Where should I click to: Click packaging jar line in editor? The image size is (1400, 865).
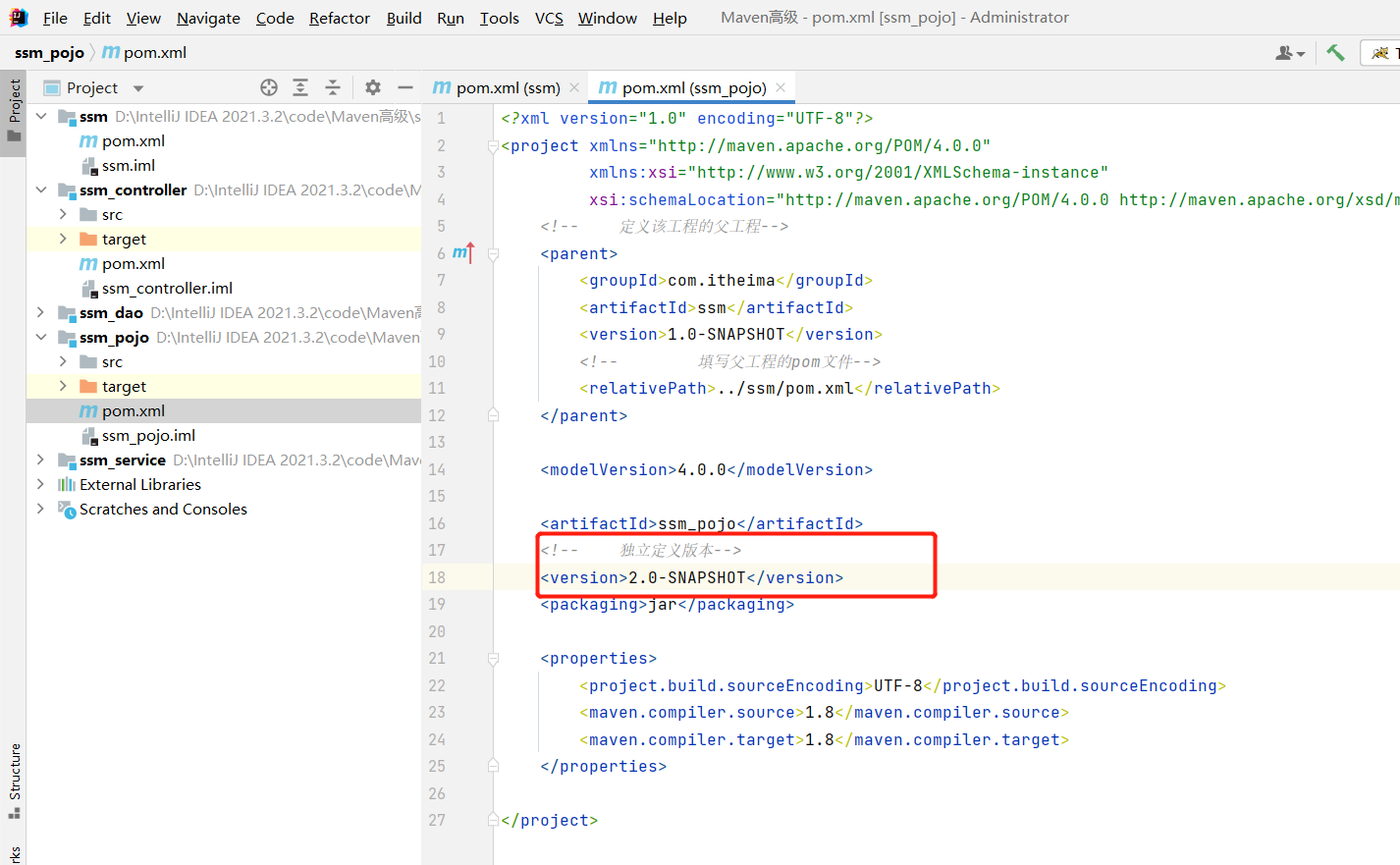pyautogui.click(x=667, y=604)
